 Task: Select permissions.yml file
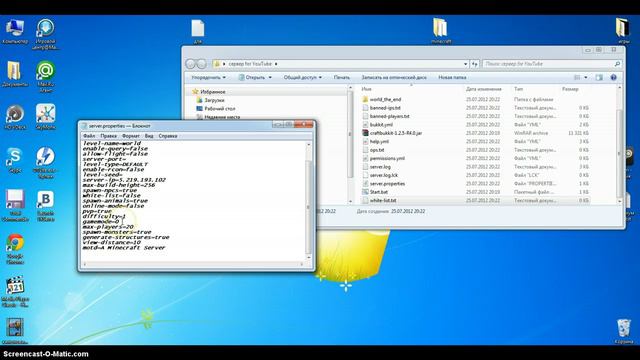[387, 158]
